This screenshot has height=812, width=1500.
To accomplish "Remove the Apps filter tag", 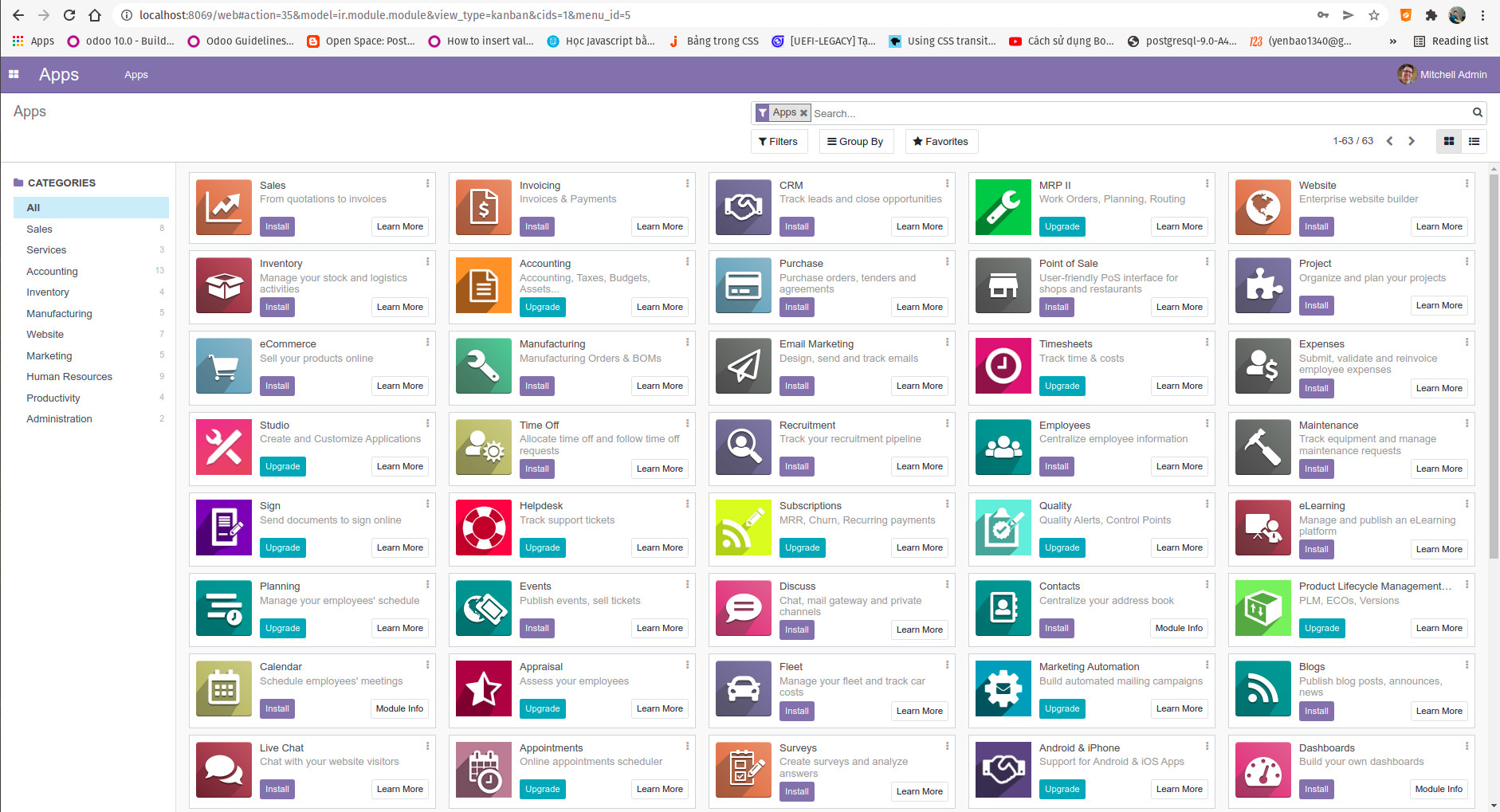I will point(803,112).
